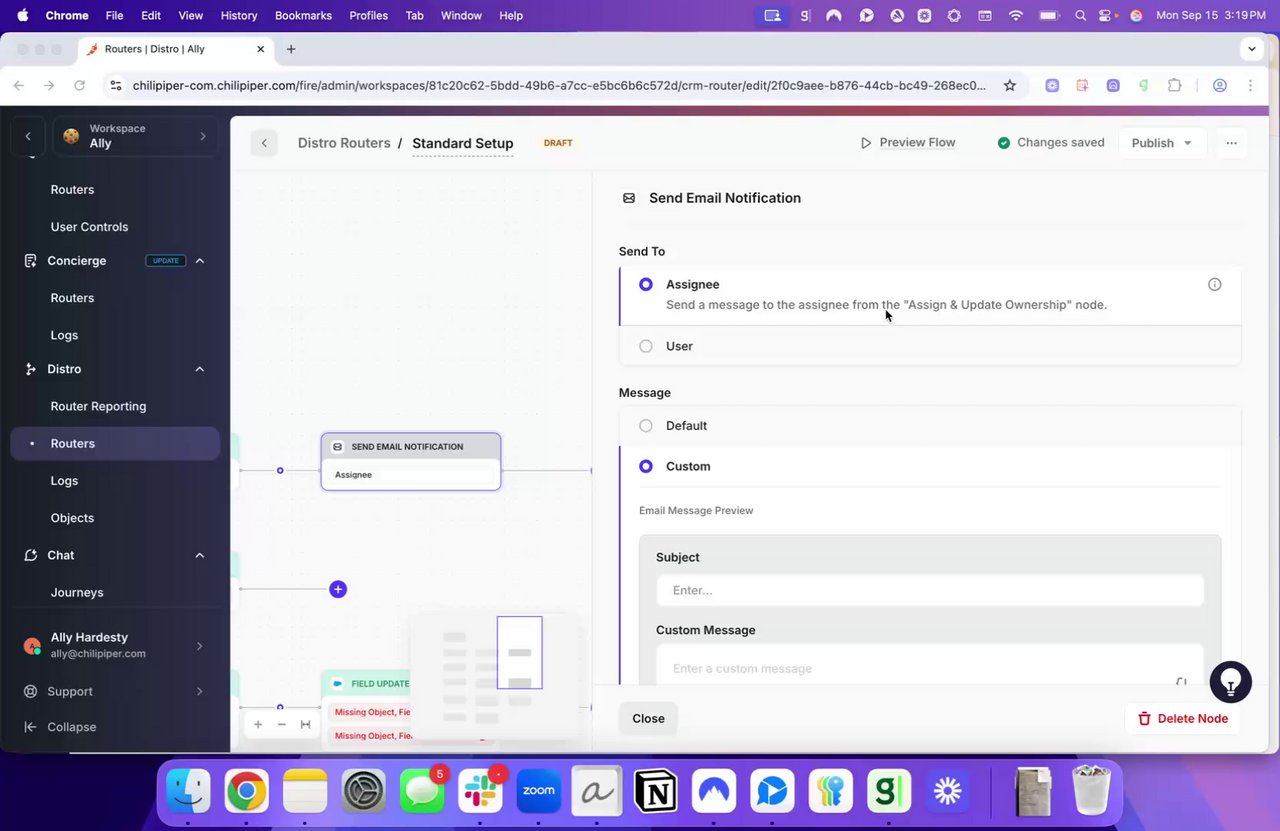The height and width of the screenshot is (831, 1280).
Task: Open Chrome three-dot menu
Action: (1251, 86)
